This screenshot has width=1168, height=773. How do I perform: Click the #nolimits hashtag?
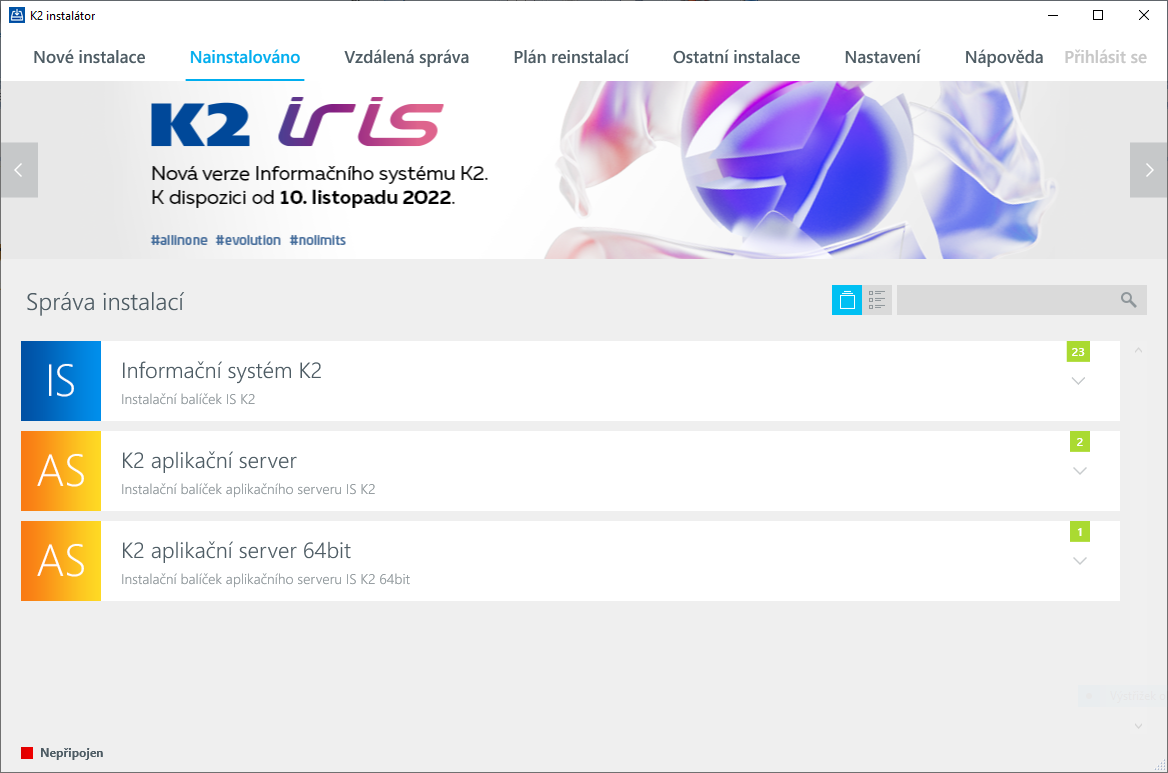[317, 240]
